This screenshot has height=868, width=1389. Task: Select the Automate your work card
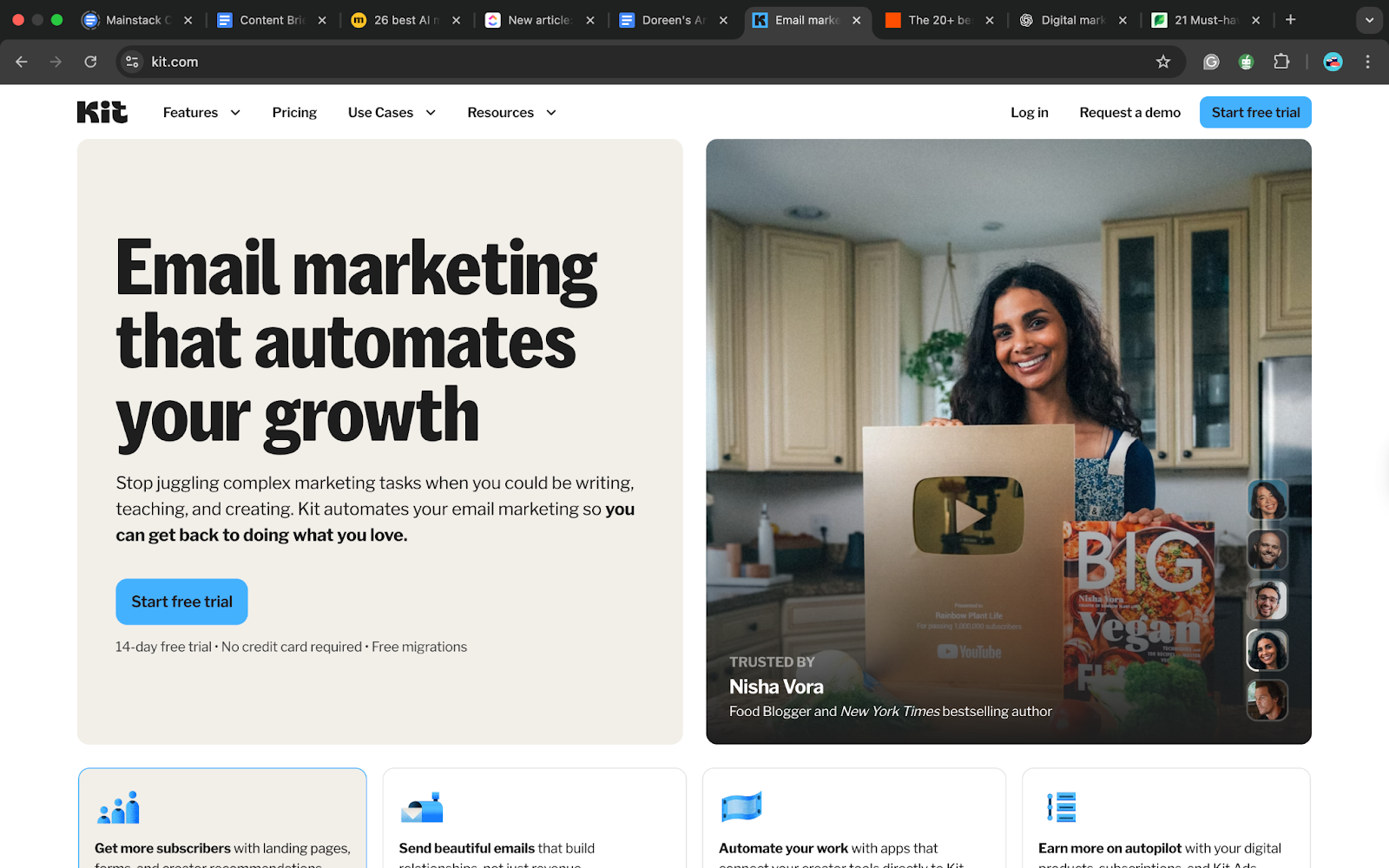(854, 818)
